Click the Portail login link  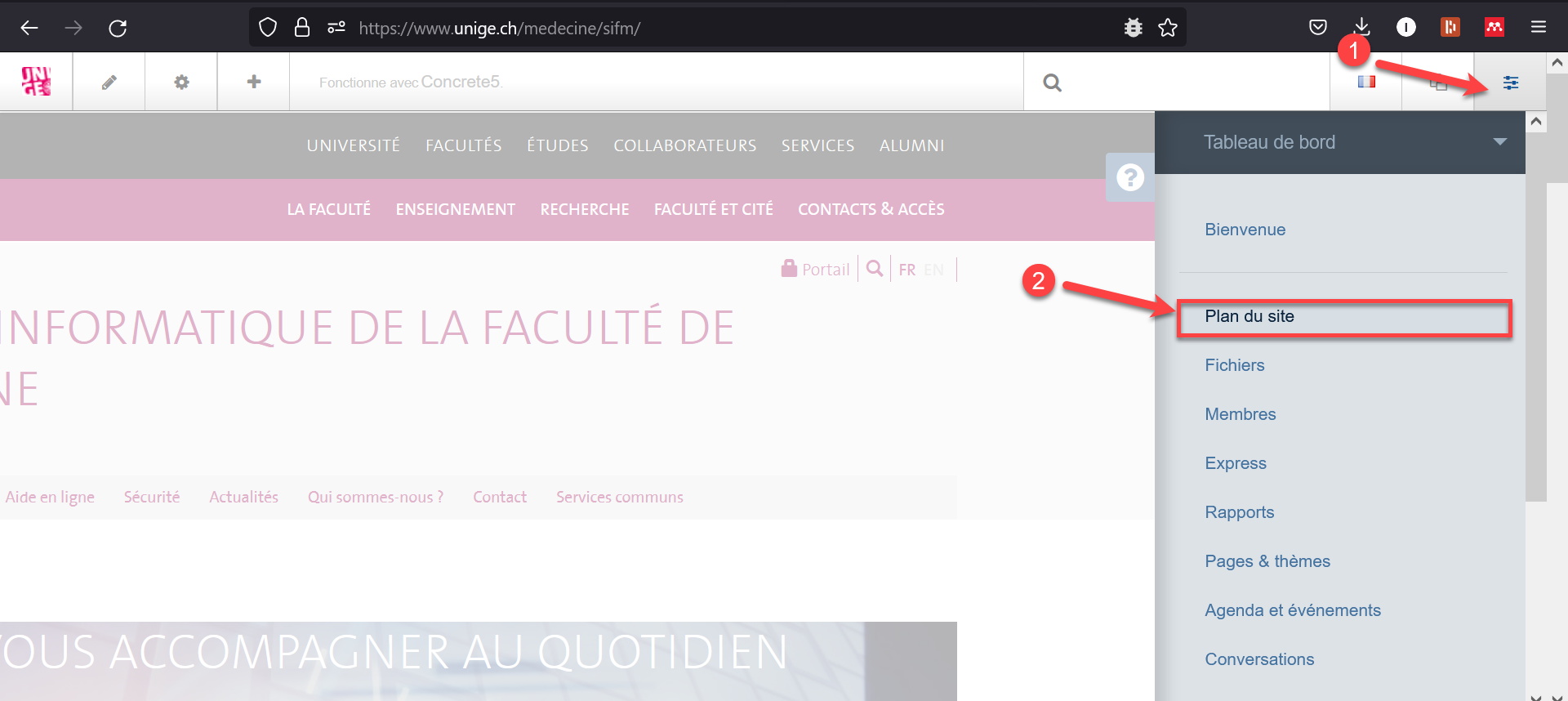(816, 270)
